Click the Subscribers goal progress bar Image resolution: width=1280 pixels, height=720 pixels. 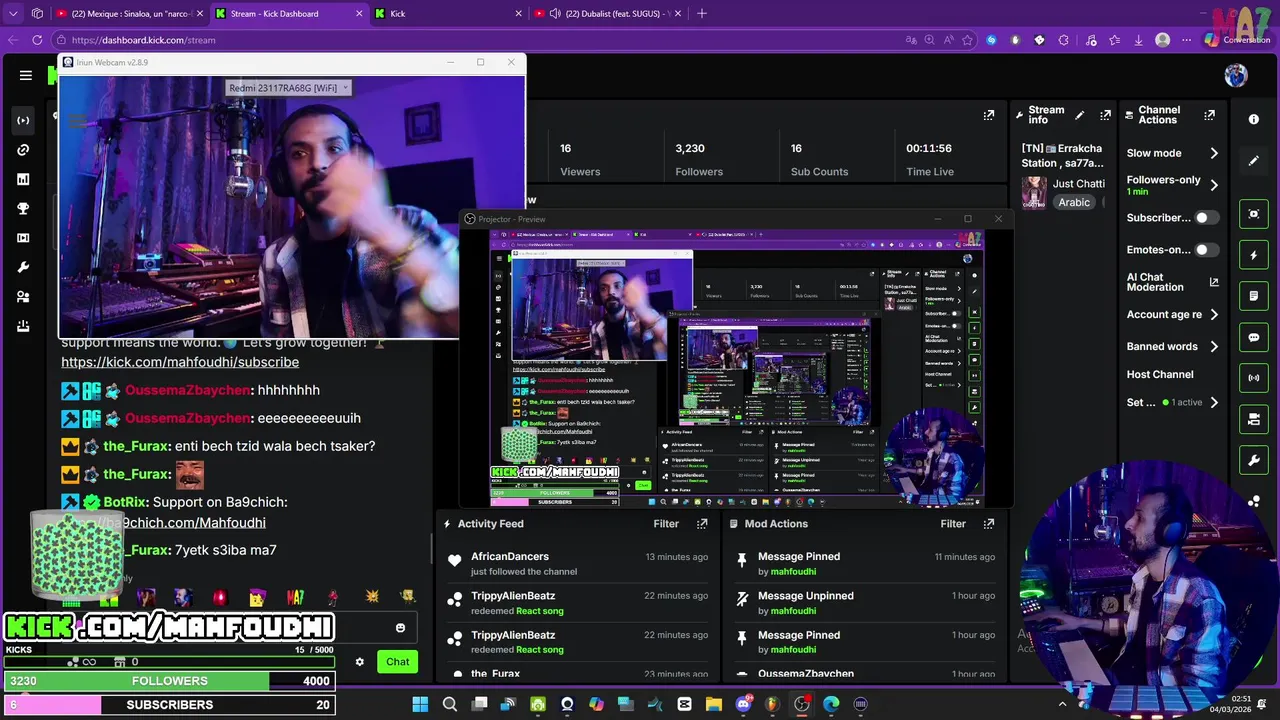pyautogui.click(x=170, y=705)
